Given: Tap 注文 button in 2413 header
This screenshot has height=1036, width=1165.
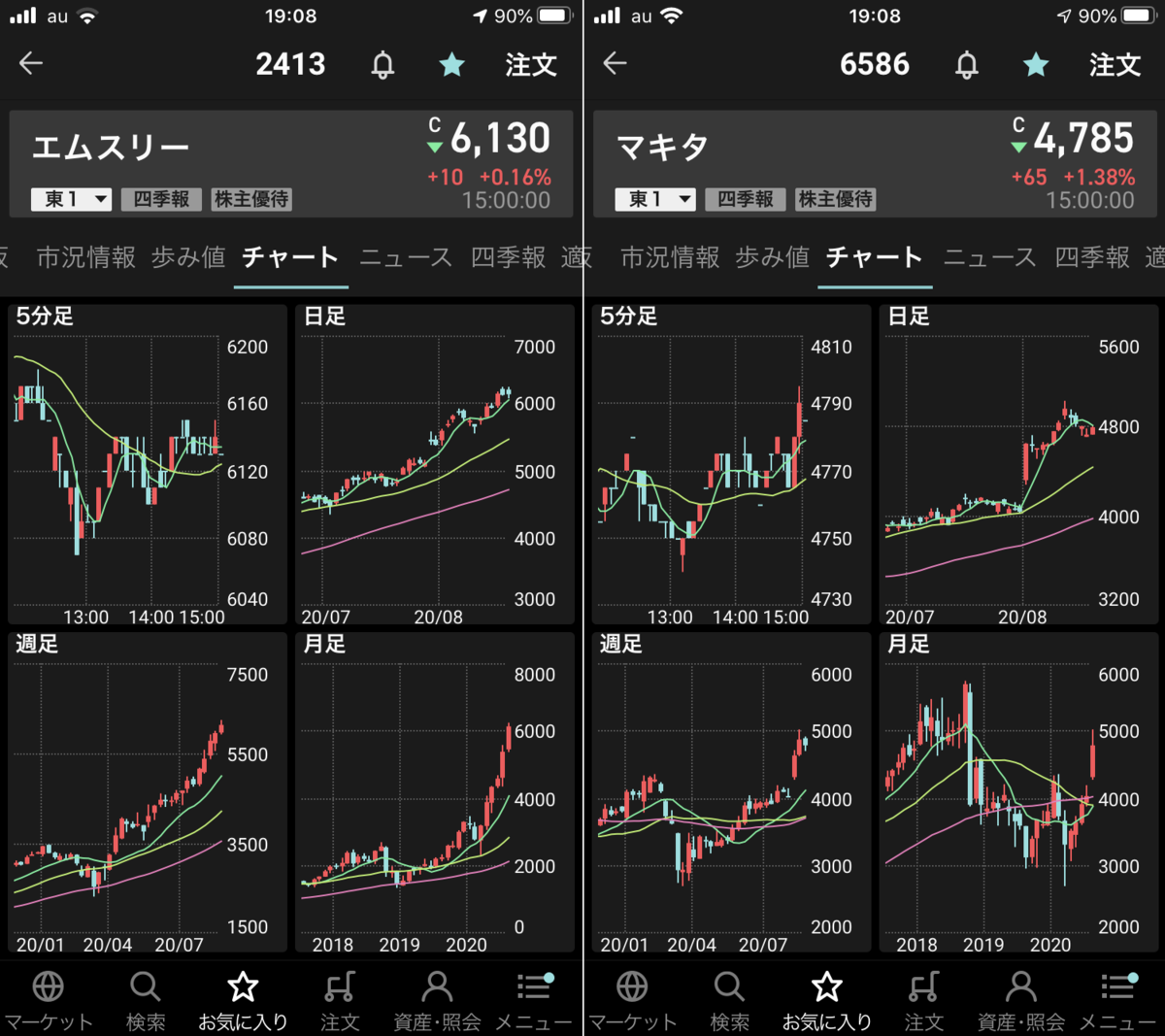Looking at the screenshot, I should pyautogui.click(x=530, y=65).
